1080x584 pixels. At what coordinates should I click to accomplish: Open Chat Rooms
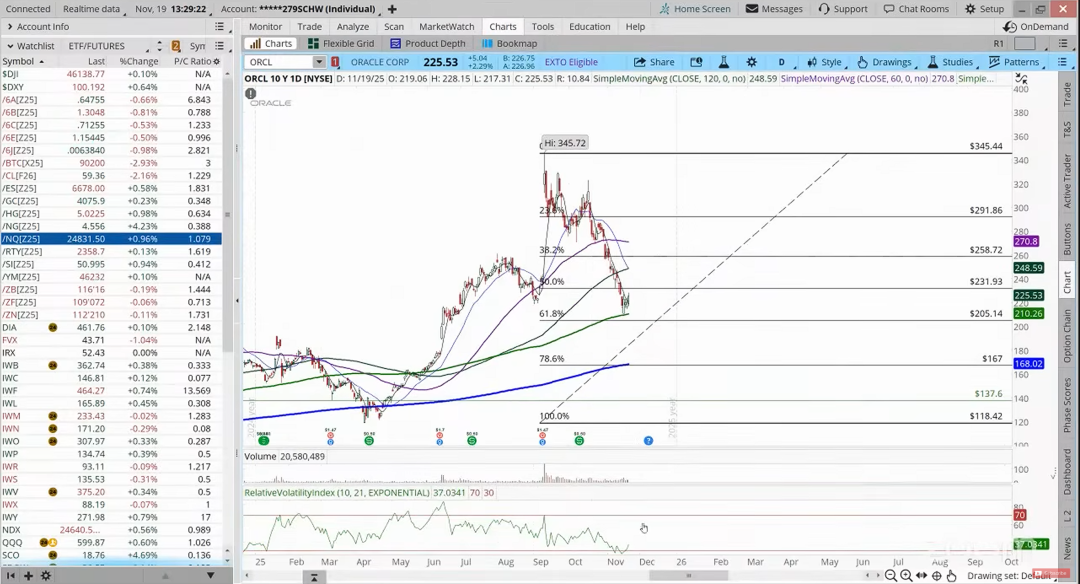point(916,9)
